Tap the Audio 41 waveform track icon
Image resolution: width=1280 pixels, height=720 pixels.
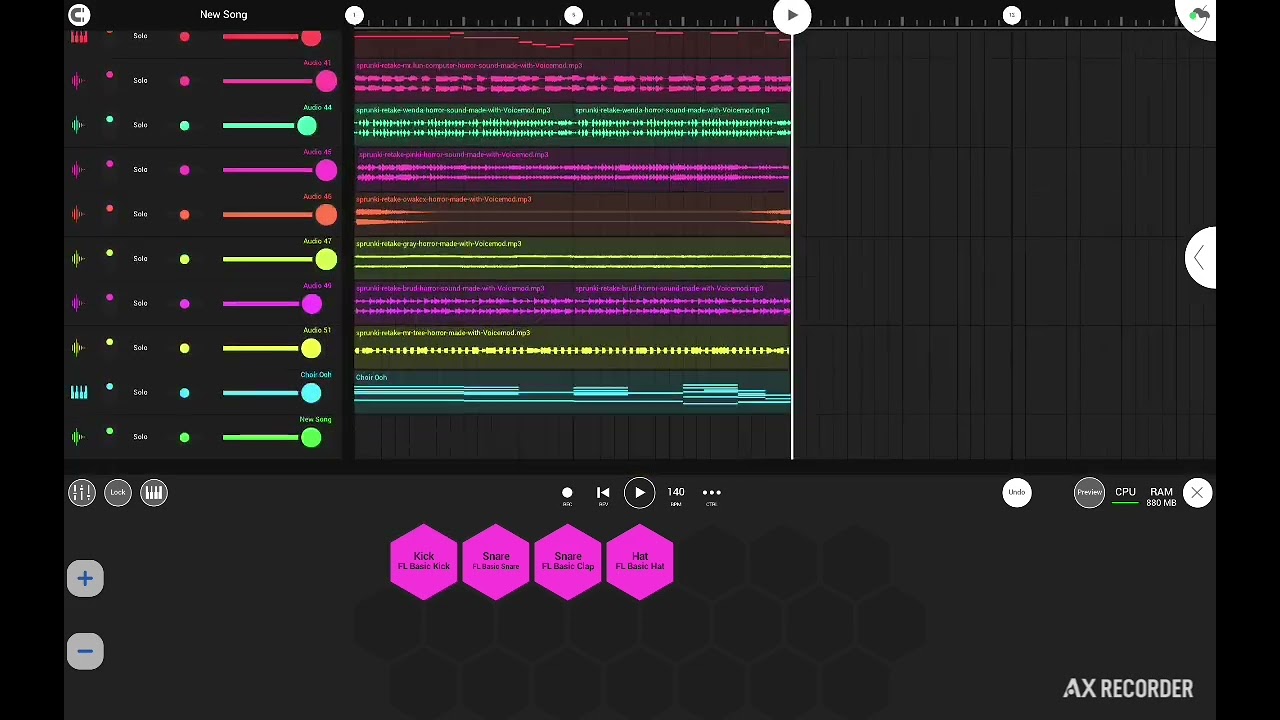[x=79, y=81]
